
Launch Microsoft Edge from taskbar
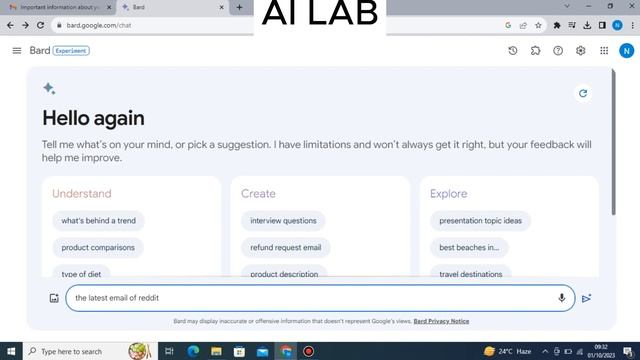193,351
